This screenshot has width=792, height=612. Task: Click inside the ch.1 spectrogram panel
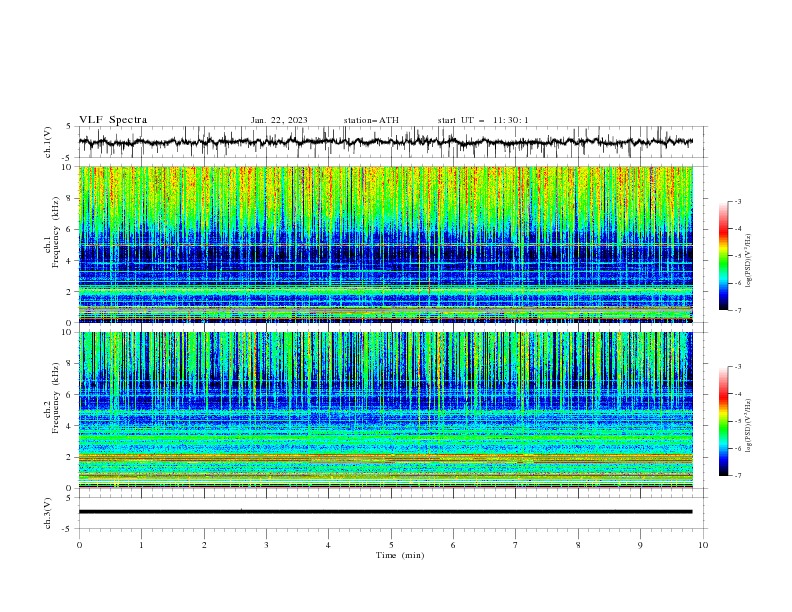[x=385, y=244]
